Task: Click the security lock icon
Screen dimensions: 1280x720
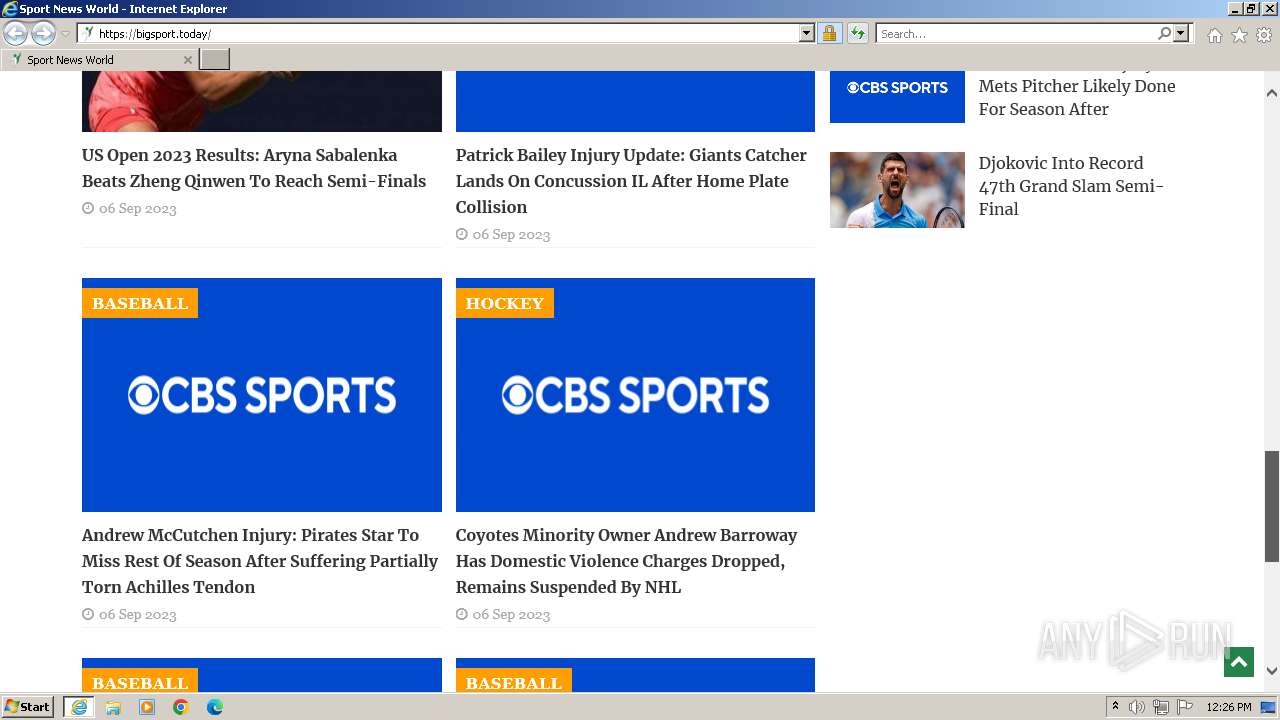Action: pyautogui.click(x=829, y=33)
